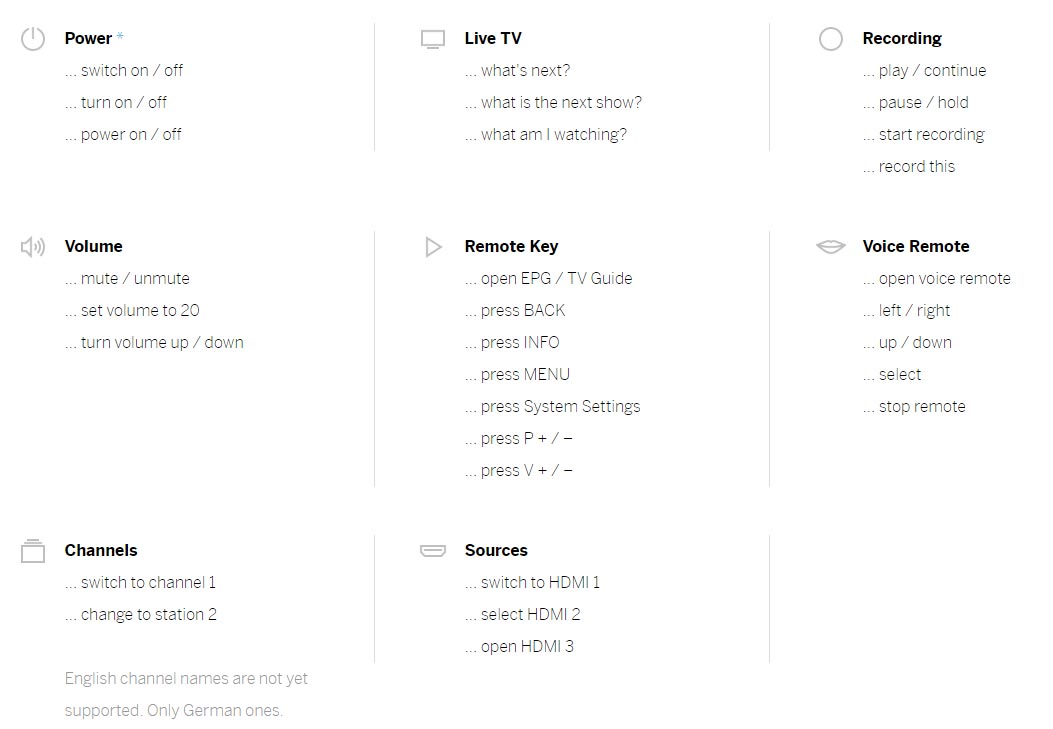Click the Volume speaker icon

click(33, 247)
